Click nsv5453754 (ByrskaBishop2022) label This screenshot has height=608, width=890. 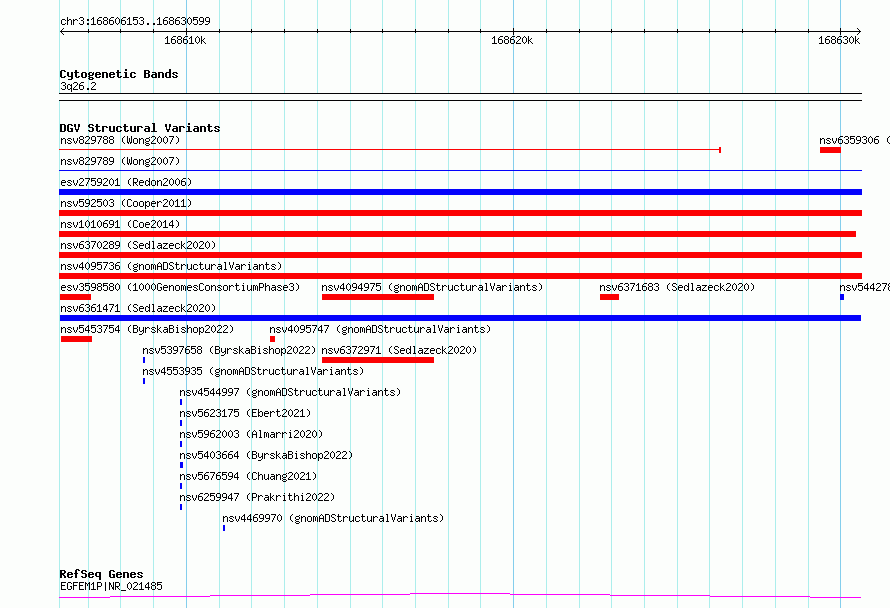tap(147, 329)
